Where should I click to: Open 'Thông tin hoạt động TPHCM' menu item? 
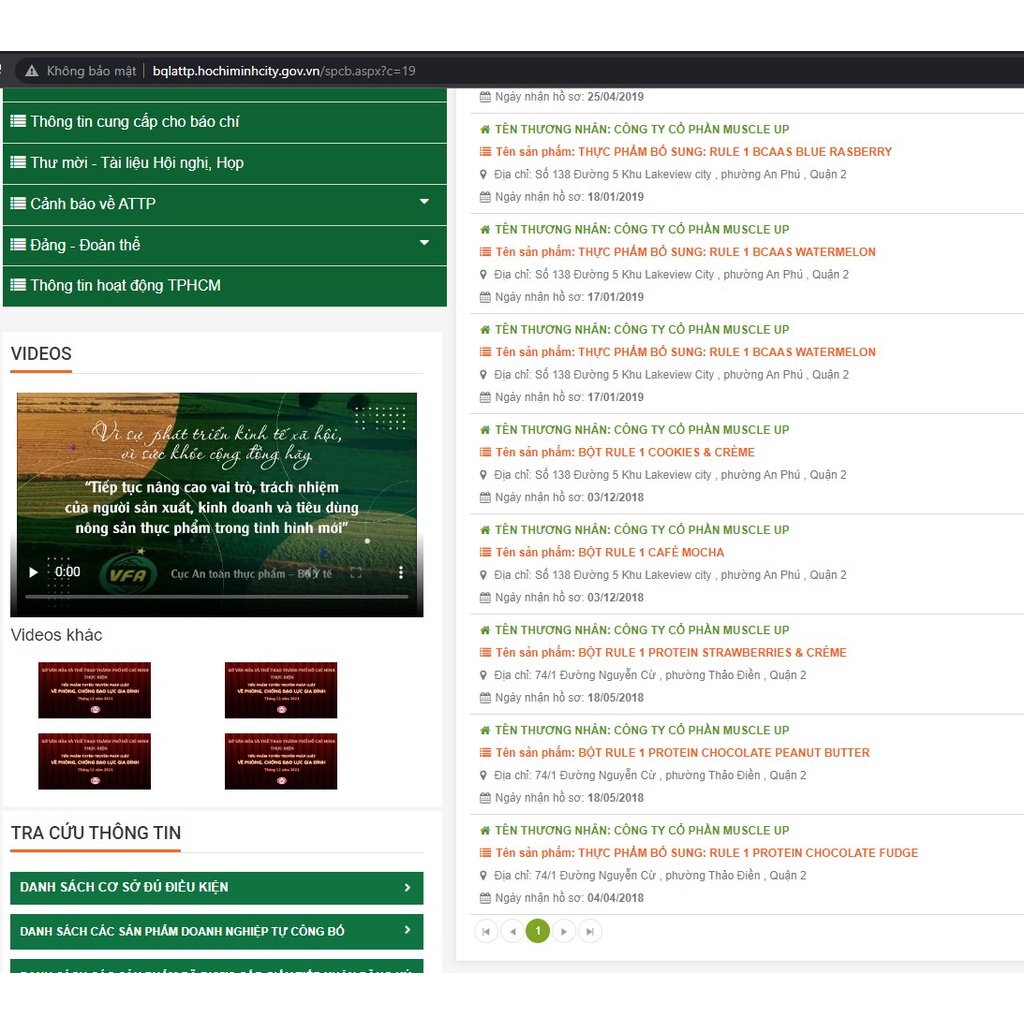pyautogui.click(x=125, y=285)
